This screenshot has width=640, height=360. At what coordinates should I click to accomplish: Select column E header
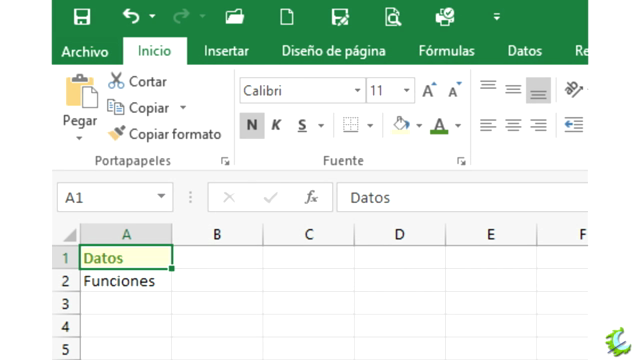[x=491, y=235]
